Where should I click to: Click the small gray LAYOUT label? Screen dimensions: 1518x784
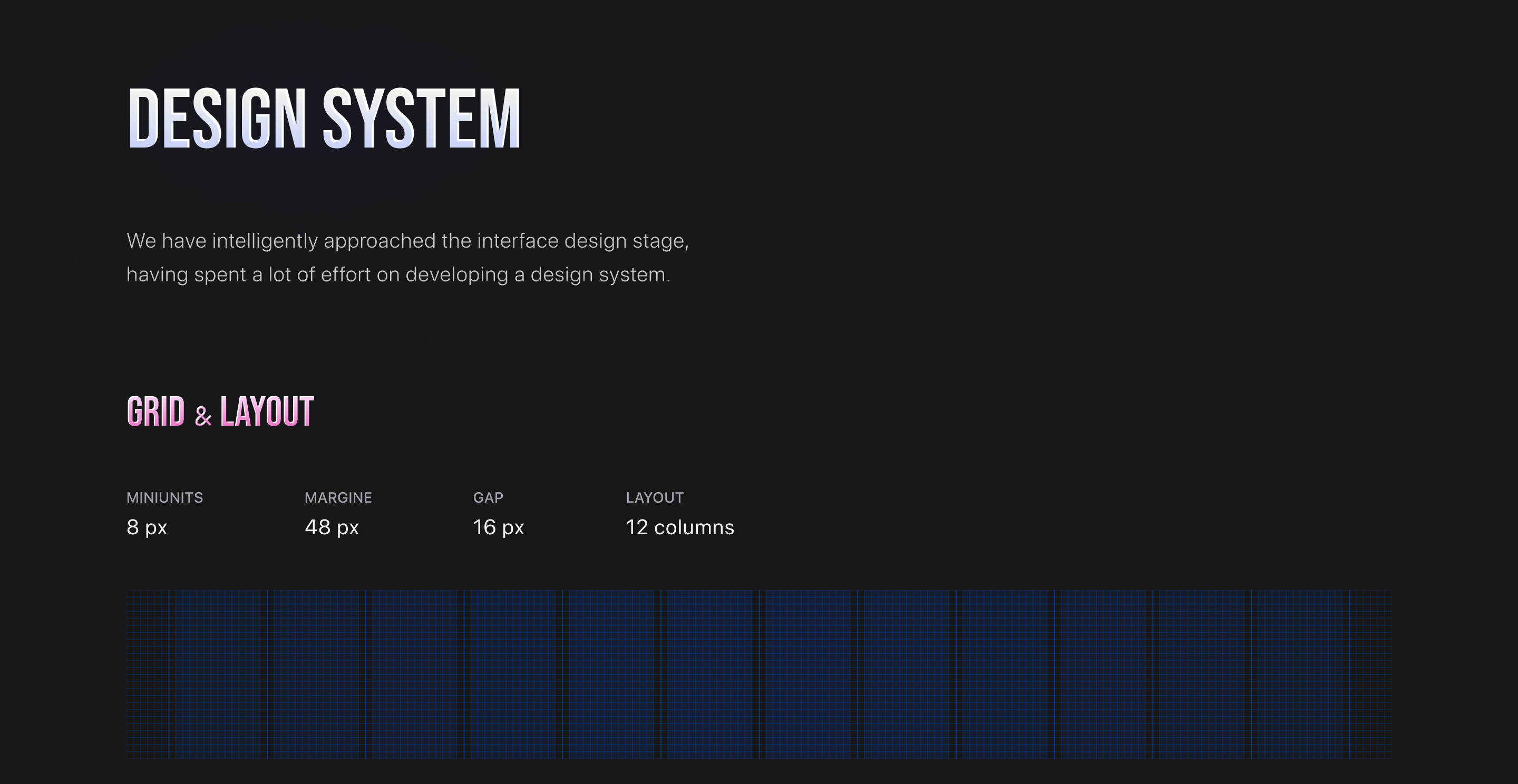(x=654, y=498)
